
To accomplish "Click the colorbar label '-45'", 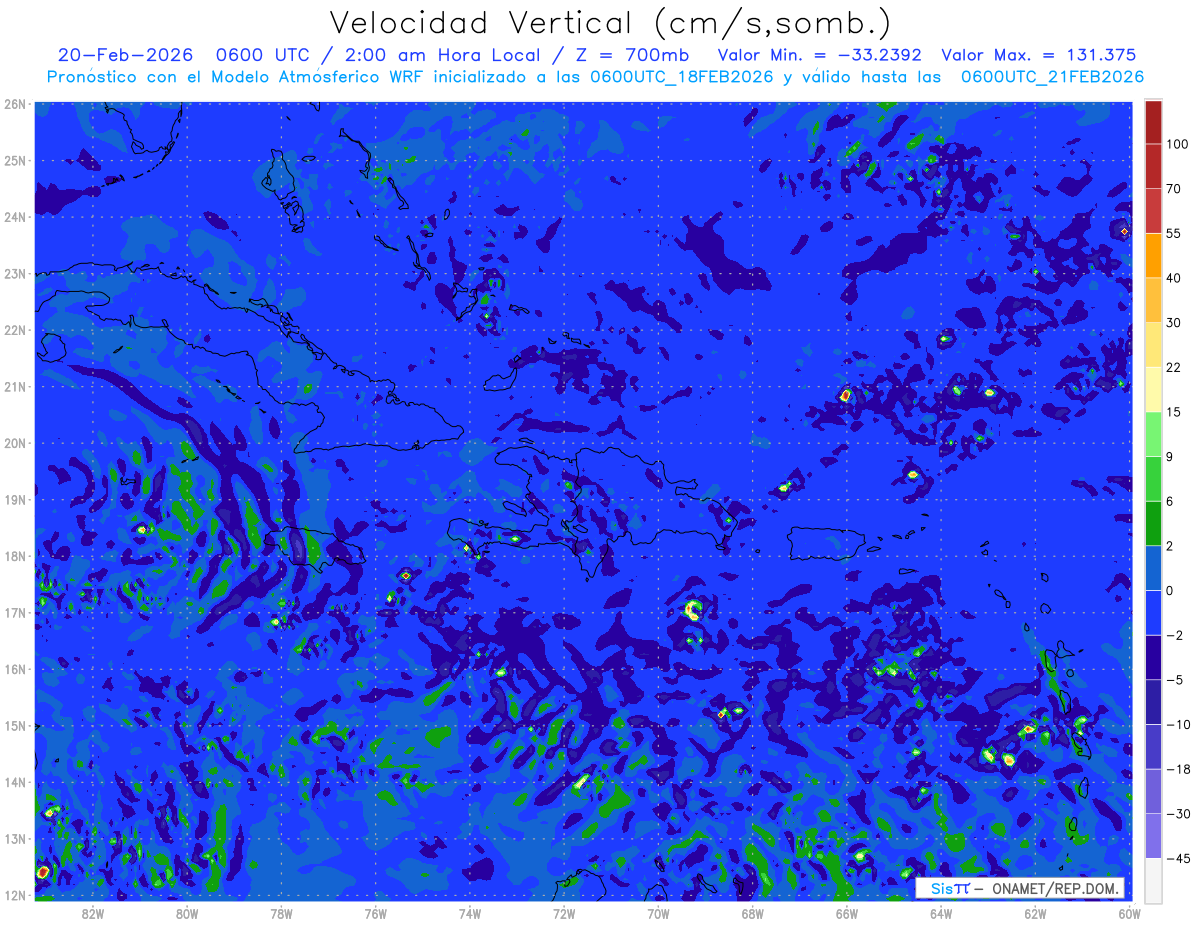I will [1177, 858].
